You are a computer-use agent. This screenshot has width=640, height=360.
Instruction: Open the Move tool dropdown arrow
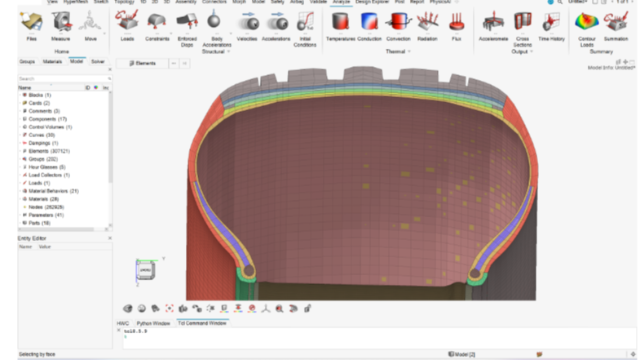(x=104, y=33)
